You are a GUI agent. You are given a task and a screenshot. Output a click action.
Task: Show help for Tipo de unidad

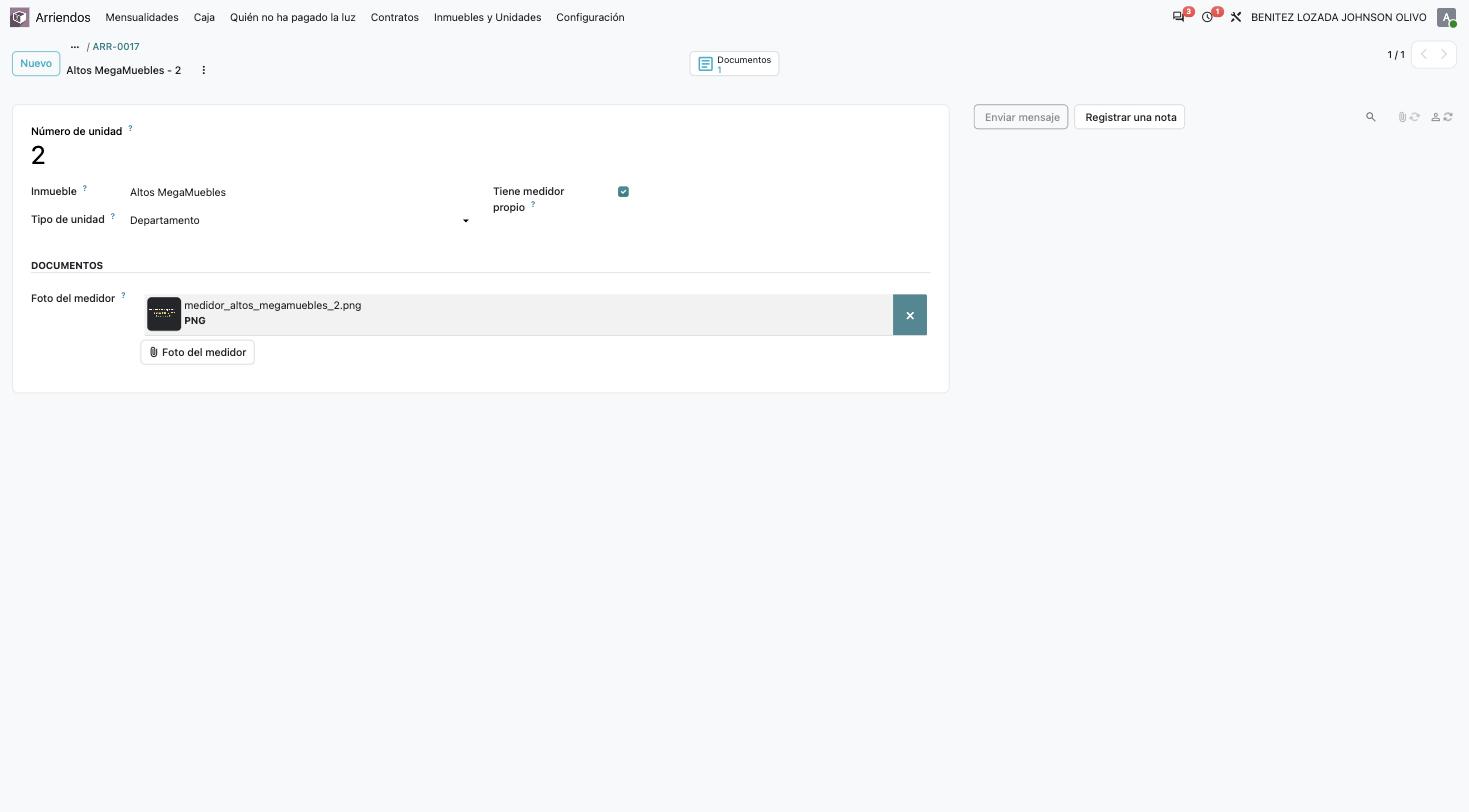pos(112,216)
